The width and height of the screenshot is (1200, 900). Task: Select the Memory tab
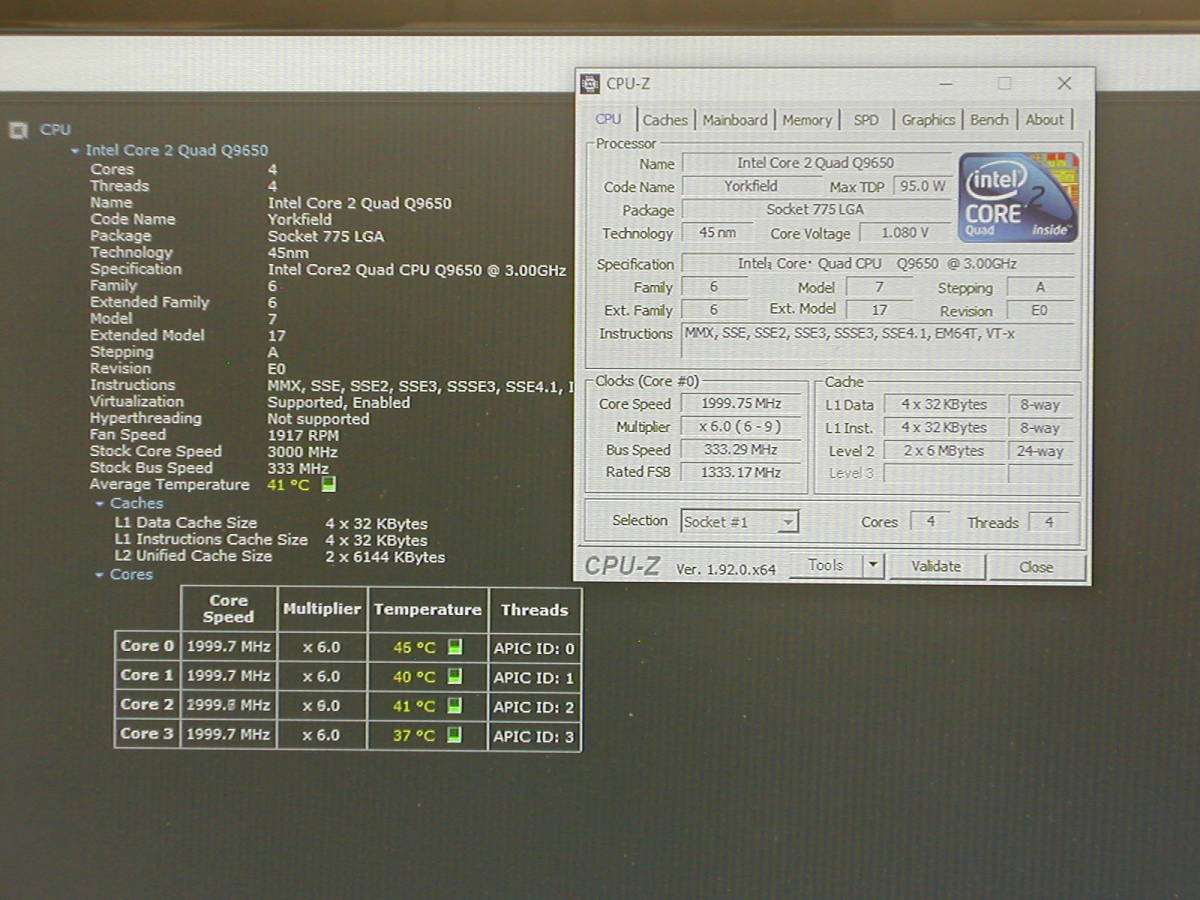pos(807,120)
